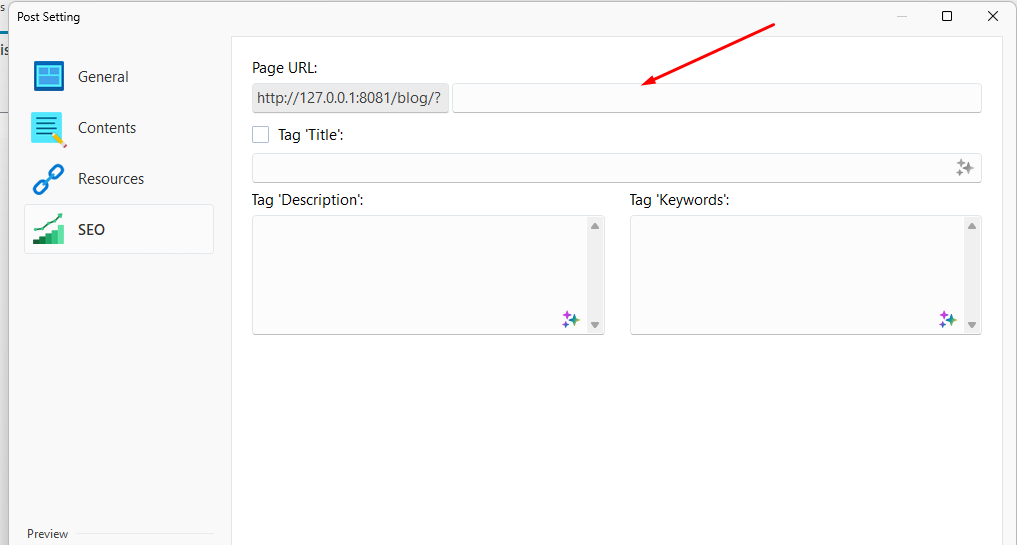Image resolution: width=1017 pixels, height=545 pixels.
Task: Open the Contents tab
Action: pyautogui.click(x=107, y=128)
